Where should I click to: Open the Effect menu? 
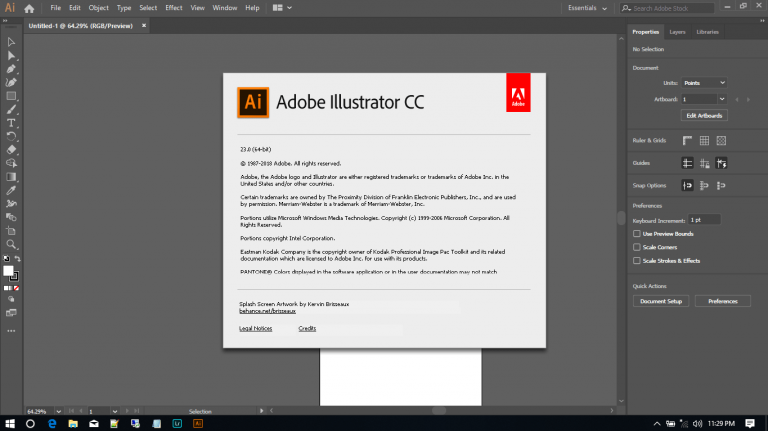173,8
